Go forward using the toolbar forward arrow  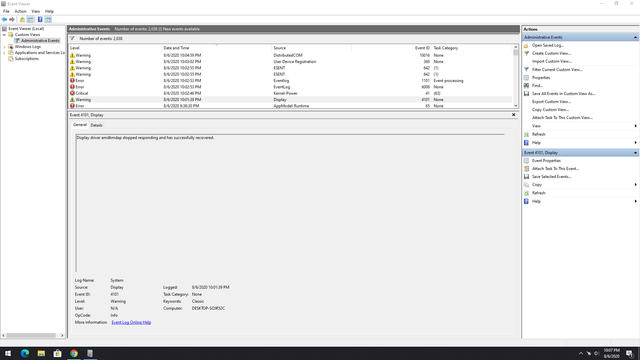click(x=12, y=20)
